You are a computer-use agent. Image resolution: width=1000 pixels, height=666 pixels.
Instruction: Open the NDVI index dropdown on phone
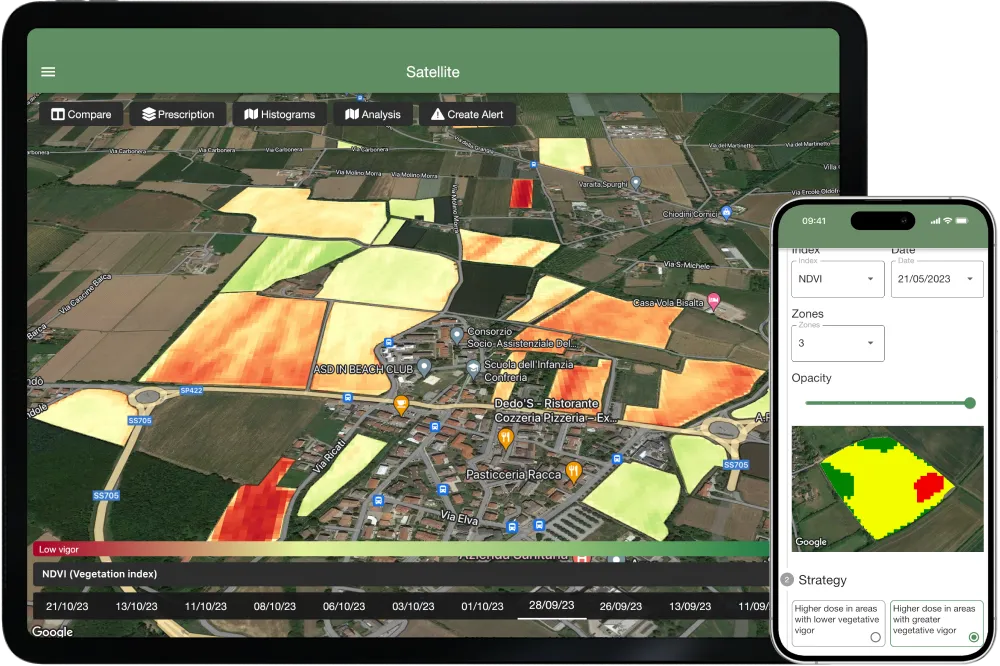tap(837, 279)
